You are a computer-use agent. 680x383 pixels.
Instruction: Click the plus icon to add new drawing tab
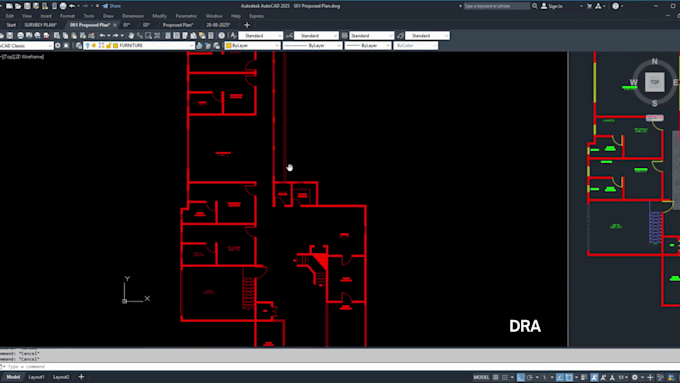coord(247,25)
